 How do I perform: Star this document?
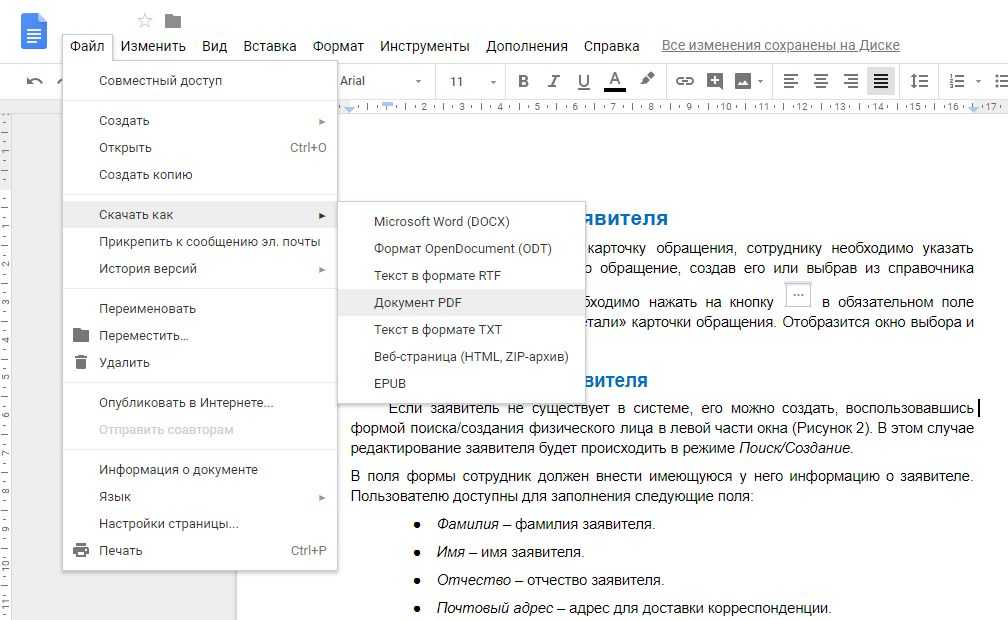pos(145,21)
